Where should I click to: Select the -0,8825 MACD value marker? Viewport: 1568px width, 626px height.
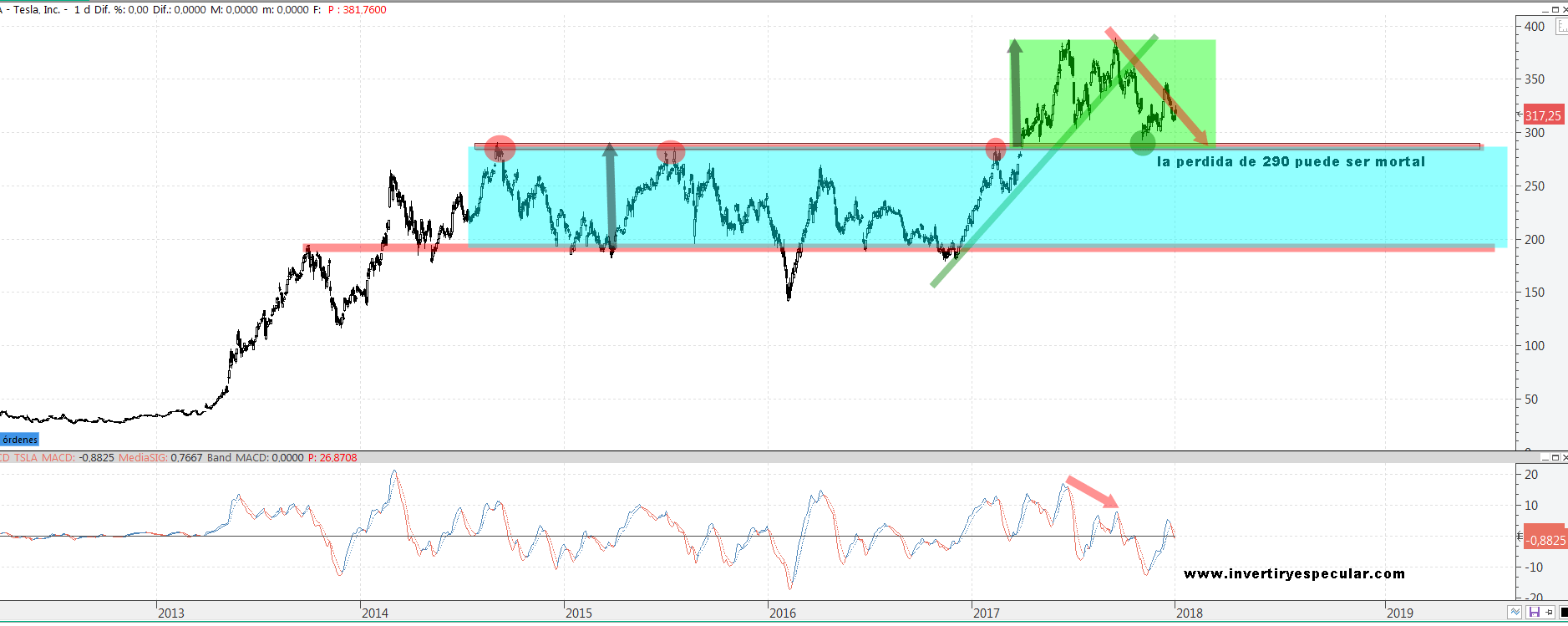click(x=1545, y=540)
